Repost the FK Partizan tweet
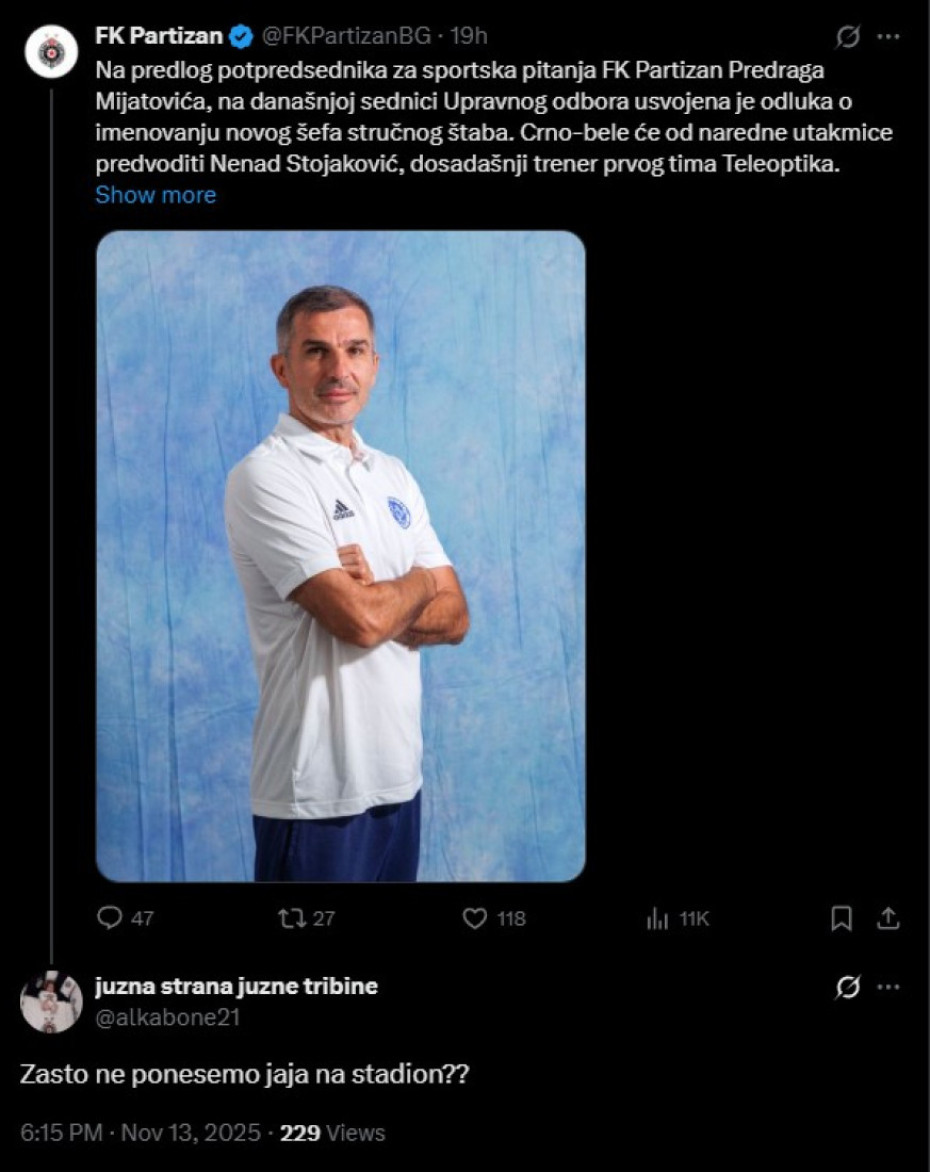 [289, 918]
